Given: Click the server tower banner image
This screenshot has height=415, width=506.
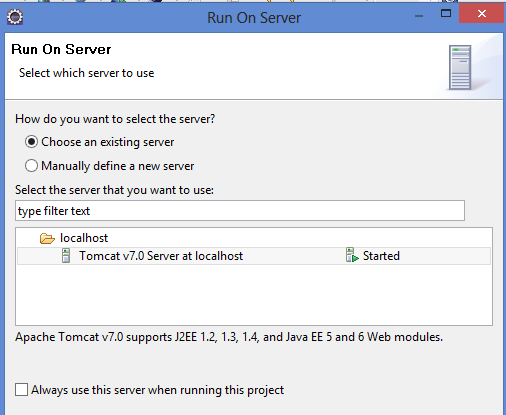Looking at the screenshot, I should 460,68.
